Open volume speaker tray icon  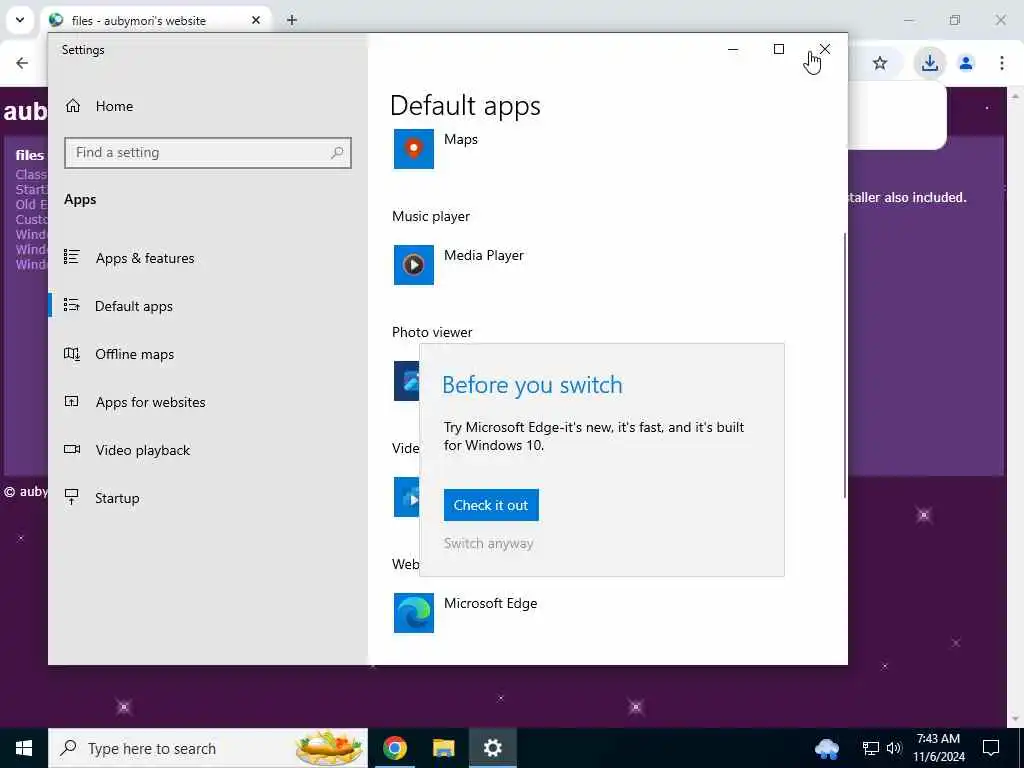893,748
